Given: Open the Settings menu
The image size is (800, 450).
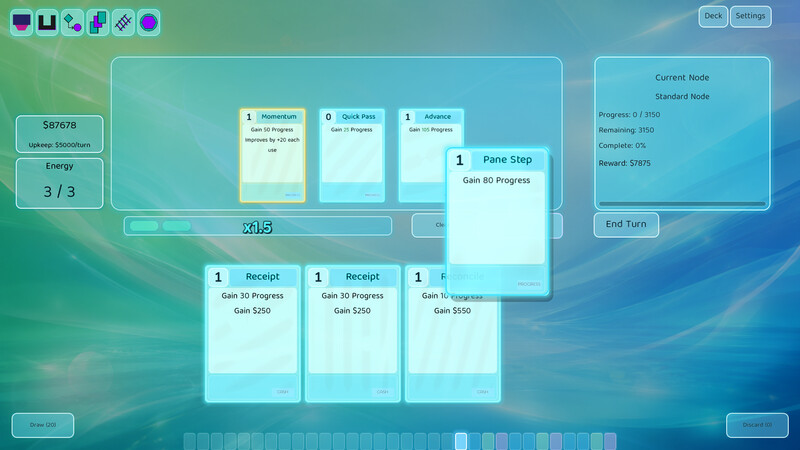Looking at the screenshot, I should (751, 16).
